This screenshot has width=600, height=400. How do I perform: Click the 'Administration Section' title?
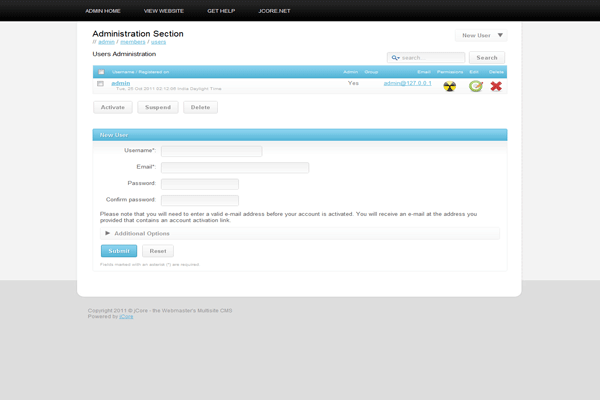pyautogui.click(x=138, y=34)
